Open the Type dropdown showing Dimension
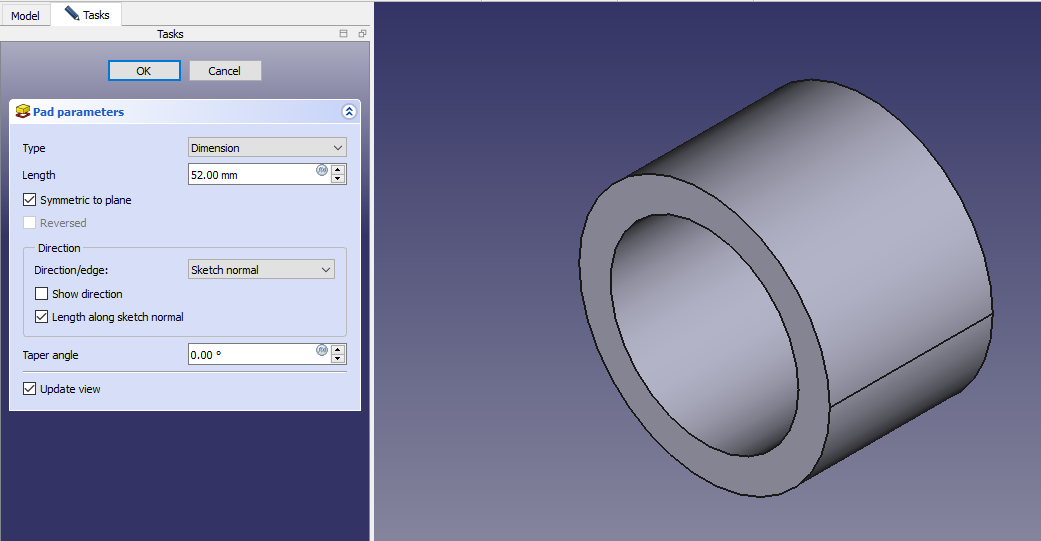1041x541 pixels. pyautogui.click(x=267, y=148)
